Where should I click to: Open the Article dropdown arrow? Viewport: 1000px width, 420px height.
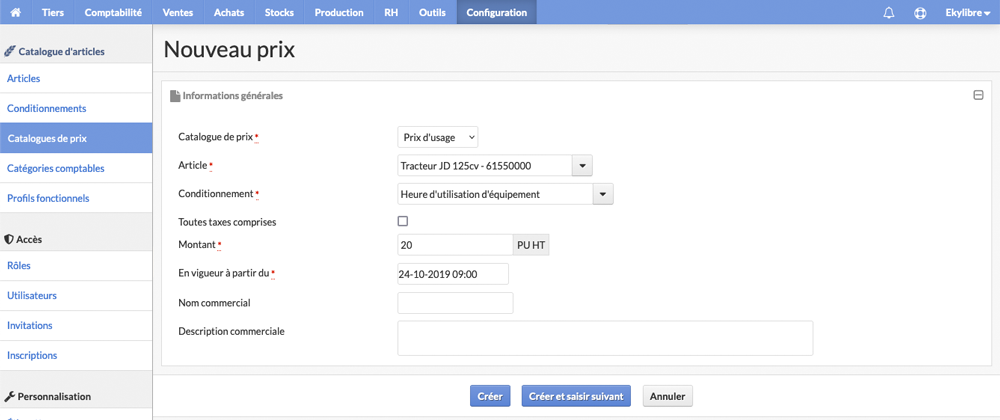coord(582,166)
